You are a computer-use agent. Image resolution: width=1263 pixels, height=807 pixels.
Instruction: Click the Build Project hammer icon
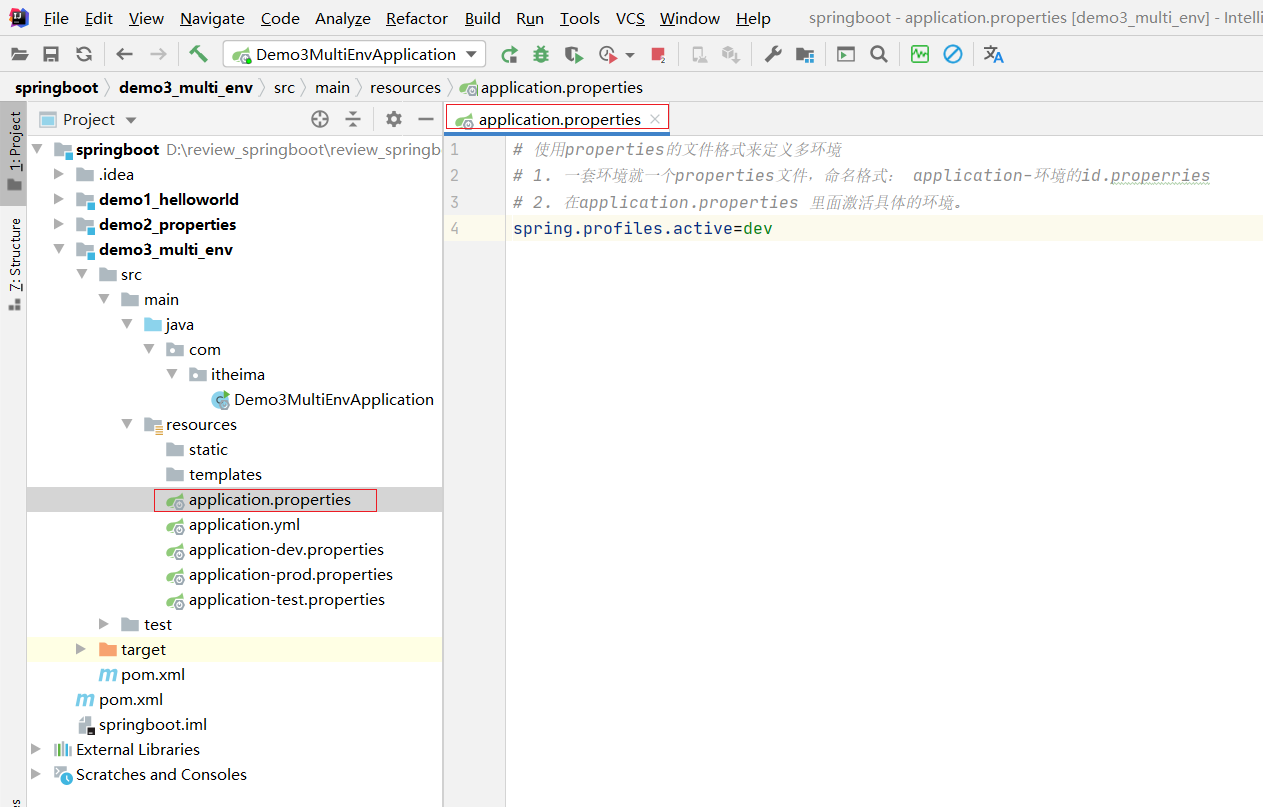[x=198, y=54]
